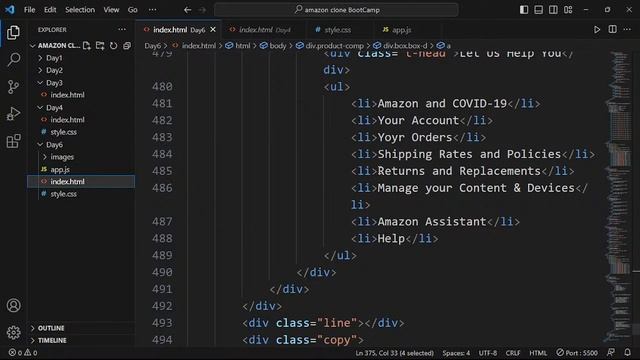
Task: Split the editor to the right
Action: pos(612,29)
